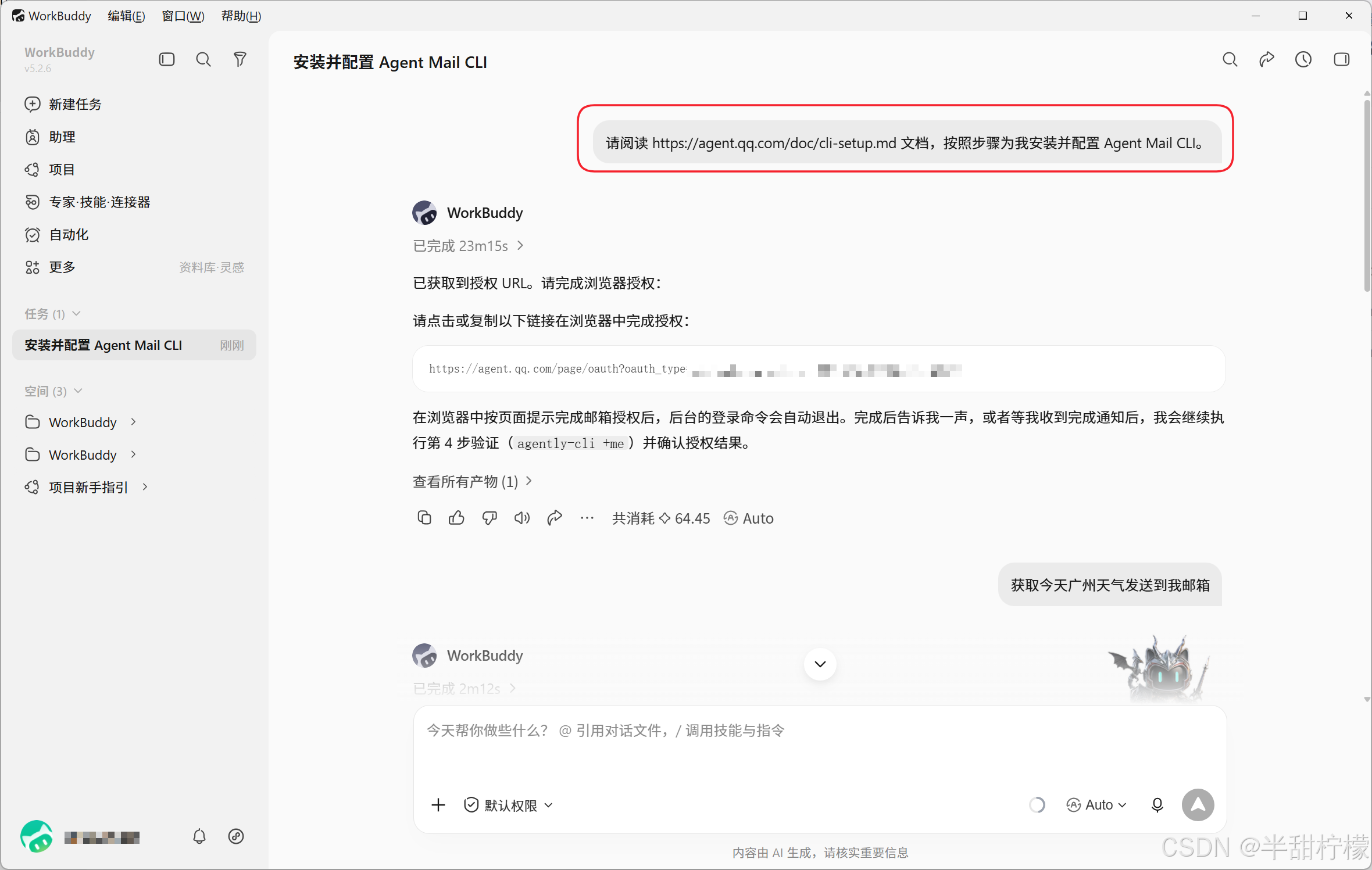Expand the 已完成 23m15s details
Image resolution: width=1372 pixels, height=870 pixels.
469,246
